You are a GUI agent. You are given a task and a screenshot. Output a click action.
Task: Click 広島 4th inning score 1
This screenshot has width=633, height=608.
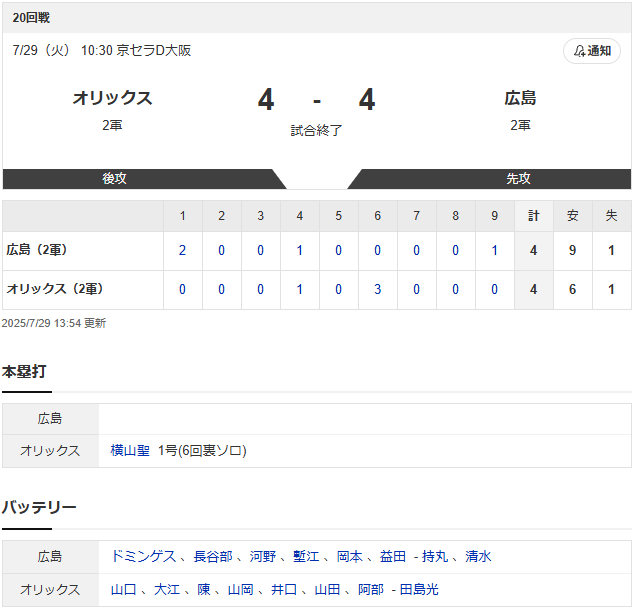click(300, 250)
